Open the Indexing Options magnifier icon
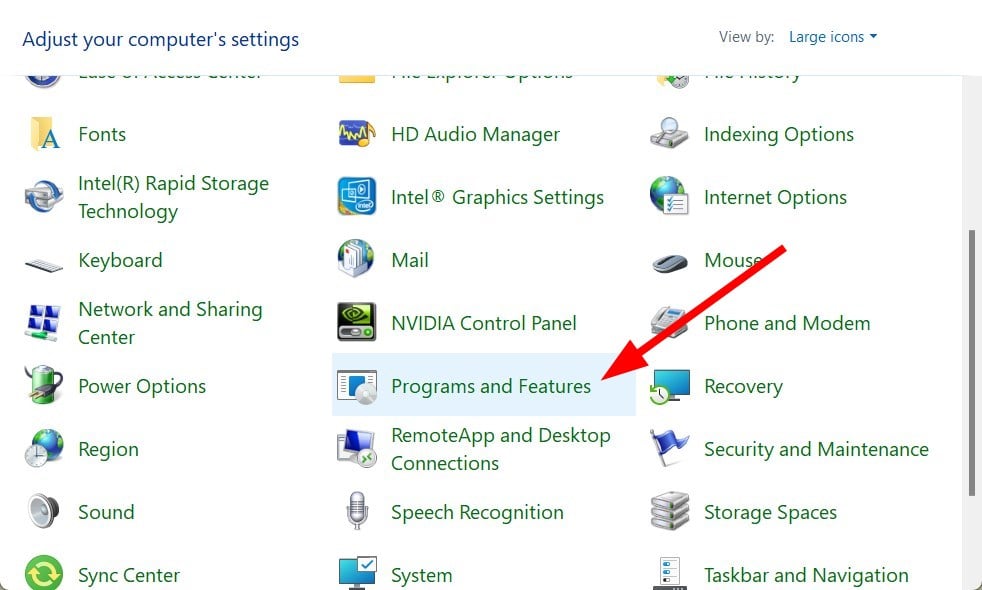 point(669,133)
